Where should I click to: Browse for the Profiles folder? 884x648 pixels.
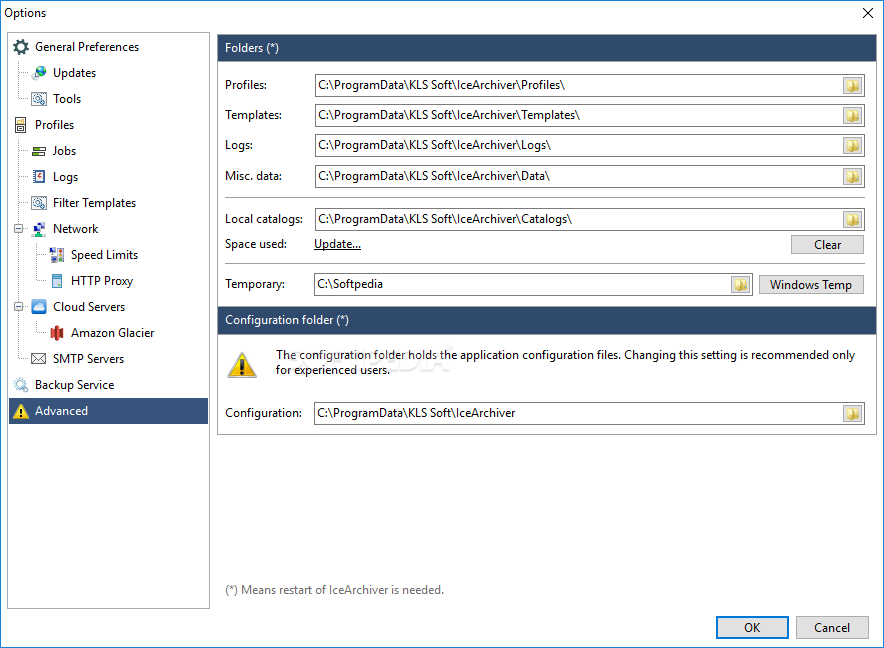[x=852, y=86]
